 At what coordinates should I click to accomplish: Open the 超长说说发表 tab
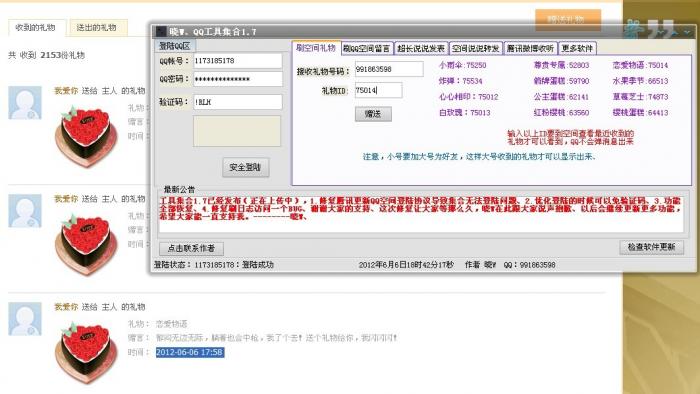click(x=421, y=48)
